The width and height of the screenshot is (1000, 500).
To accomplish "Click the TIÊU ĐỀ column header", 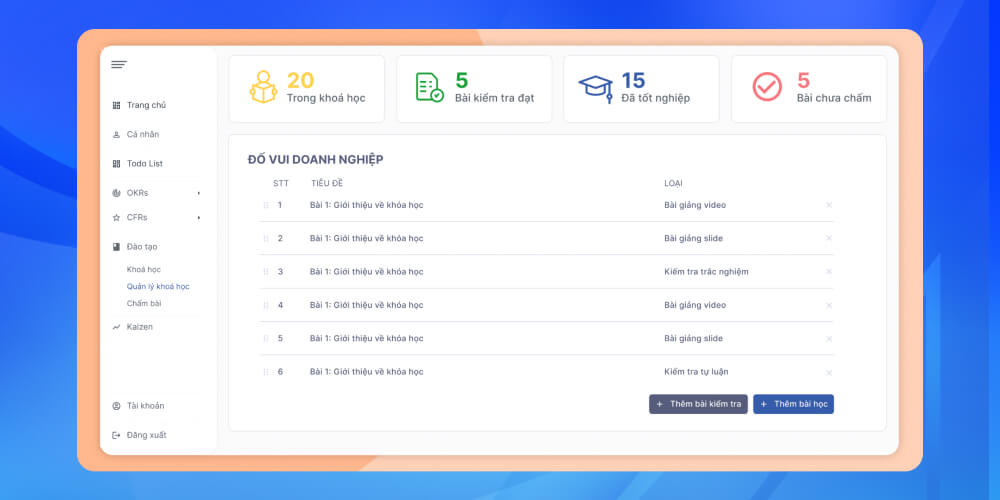I will point(327,184).
